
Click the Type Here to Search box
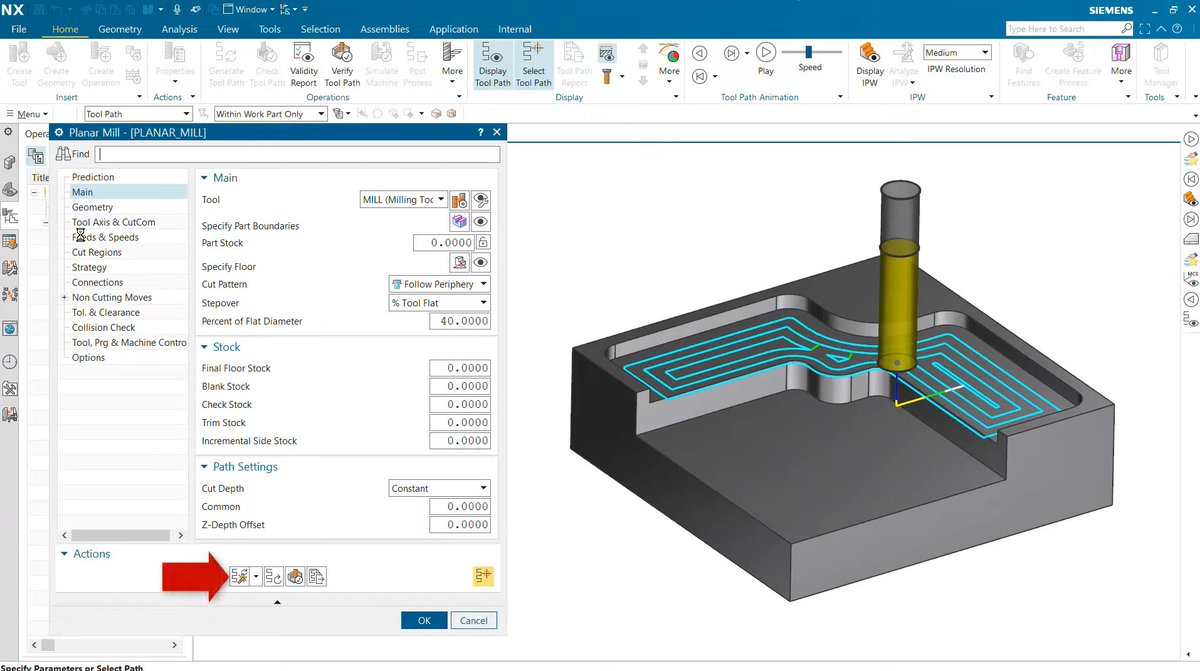(1062, 29)
